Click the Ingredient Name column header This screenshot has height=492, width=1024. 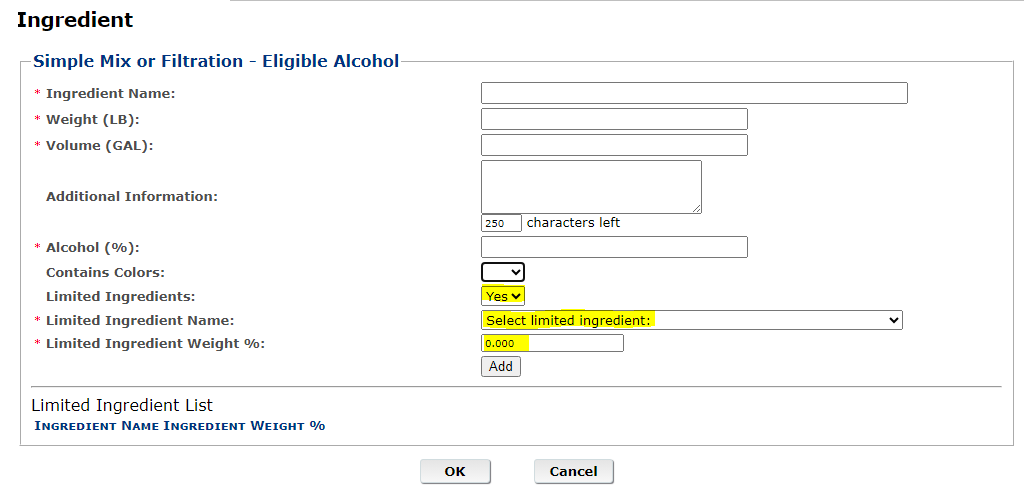pos(97,426)
